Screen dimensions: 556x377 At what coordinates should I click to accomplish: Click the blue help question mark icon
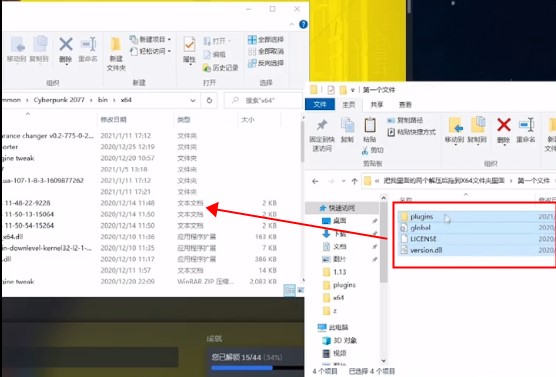304,24
